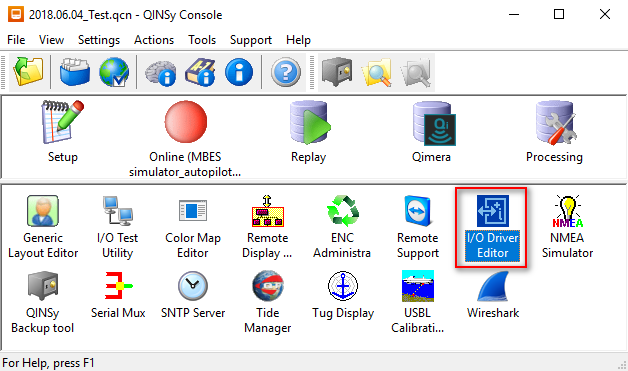Open the Settings menu

(99, 40)
